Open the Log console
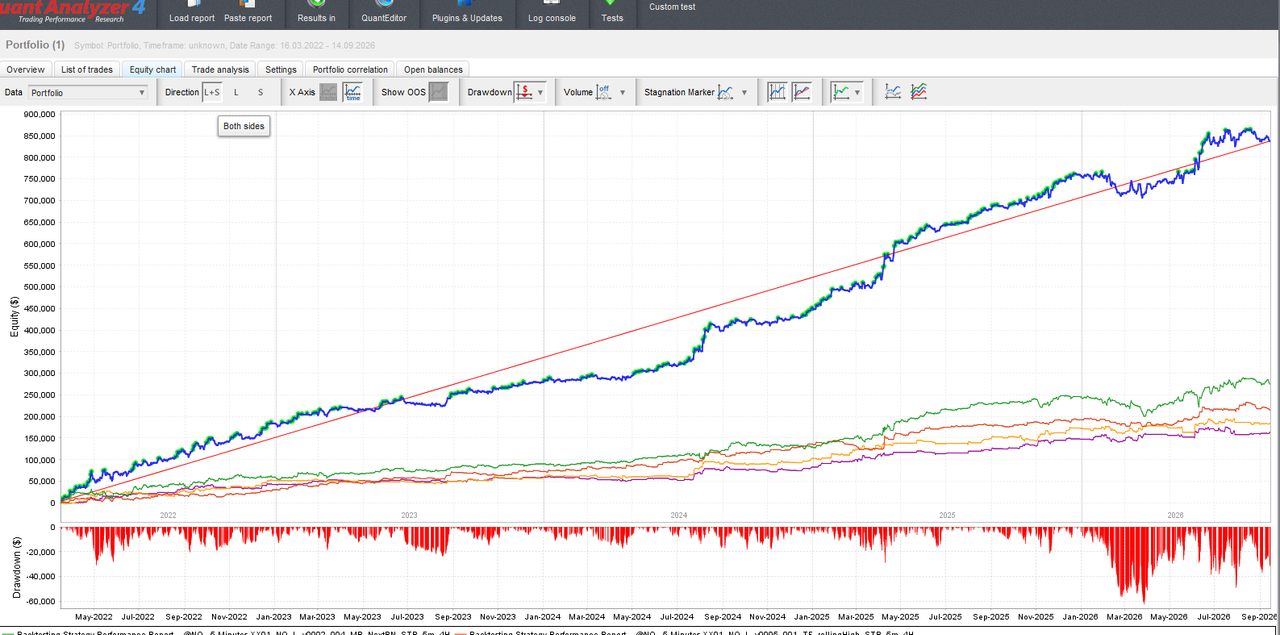 [551, 13]
